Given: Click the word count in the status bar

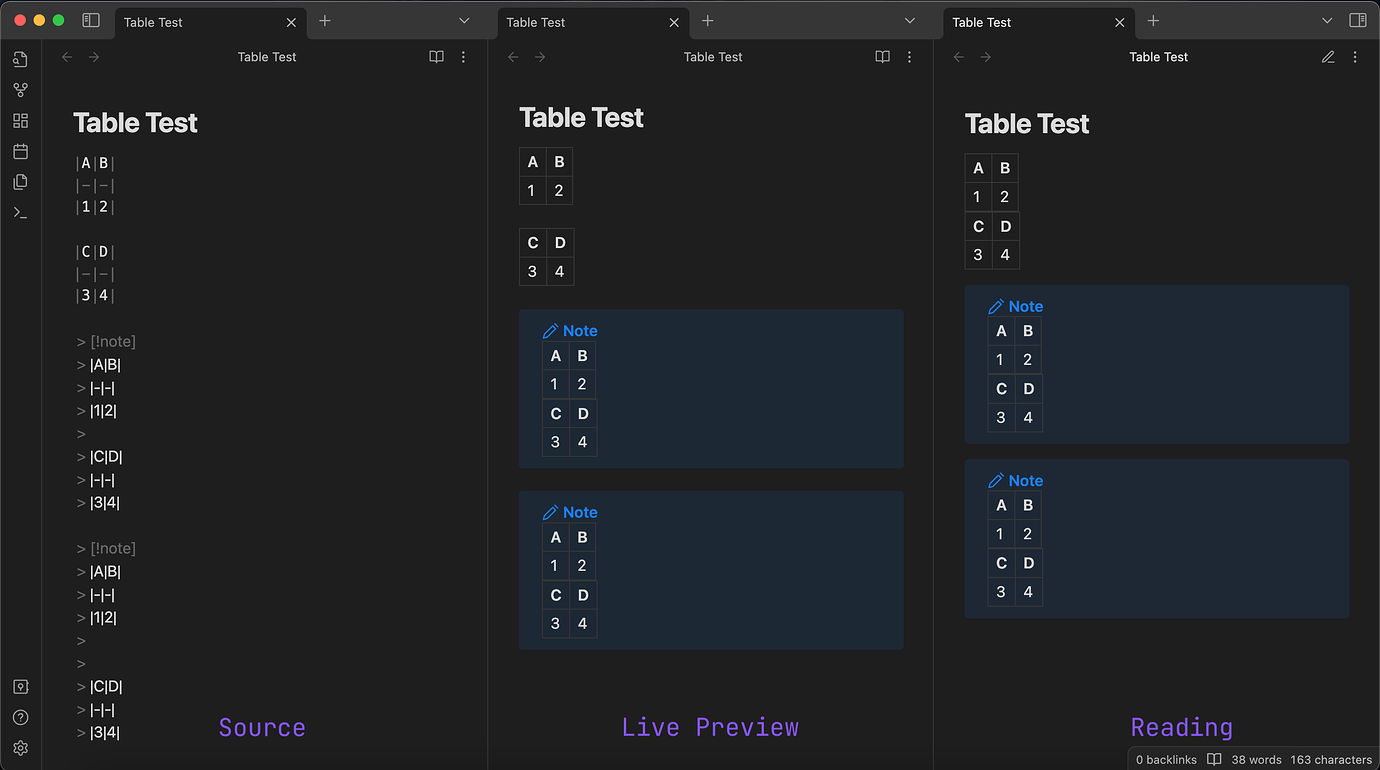Looking at the screenshot, I should (x=1256, y=760).
